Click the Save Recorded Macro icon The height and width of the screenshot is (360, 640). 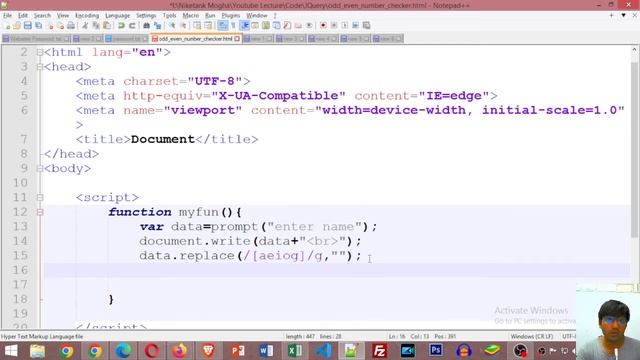point(367,26)
